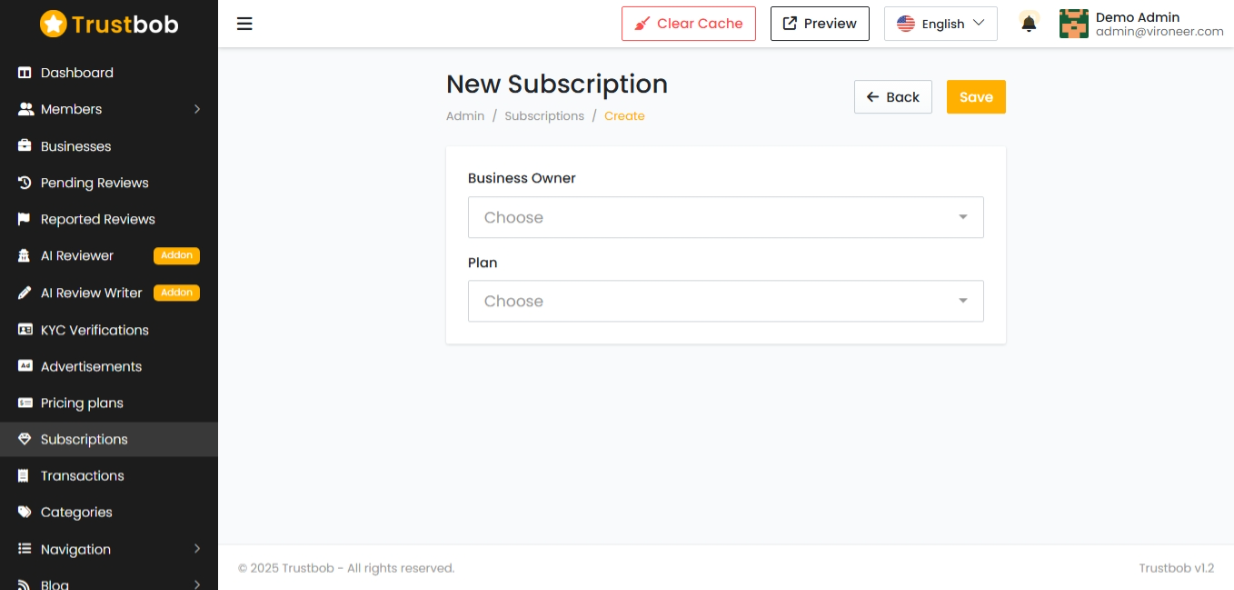Select the Pending Reviews history icon

tap(25, 183)
